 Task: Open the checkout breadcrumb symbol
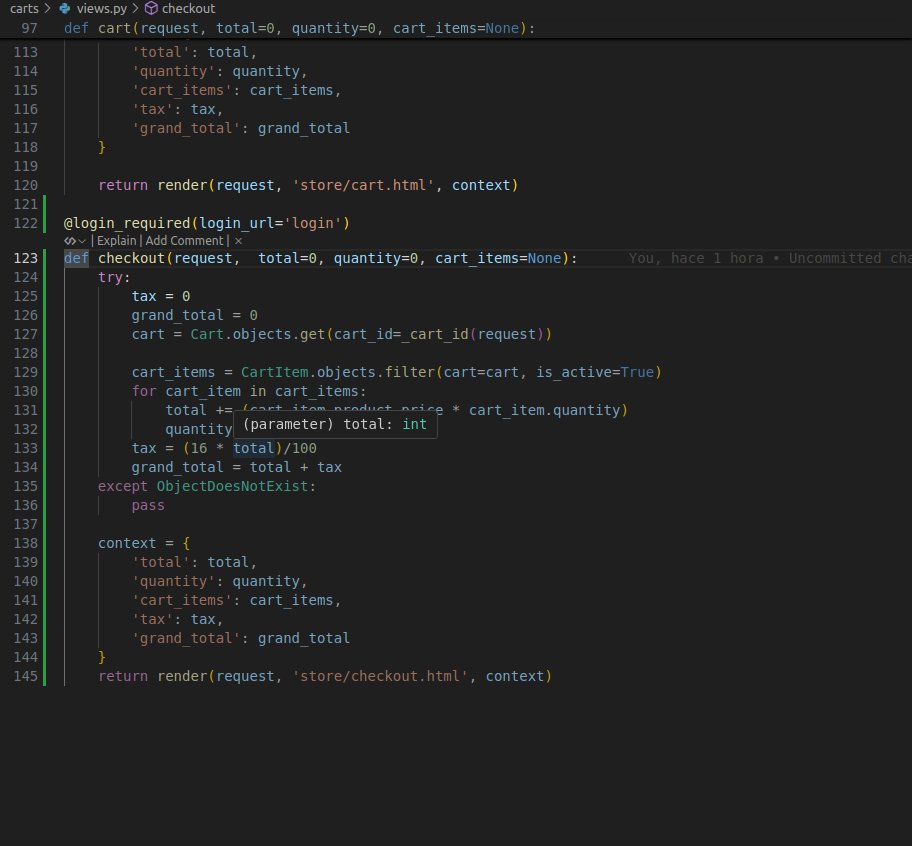[188, 8]
